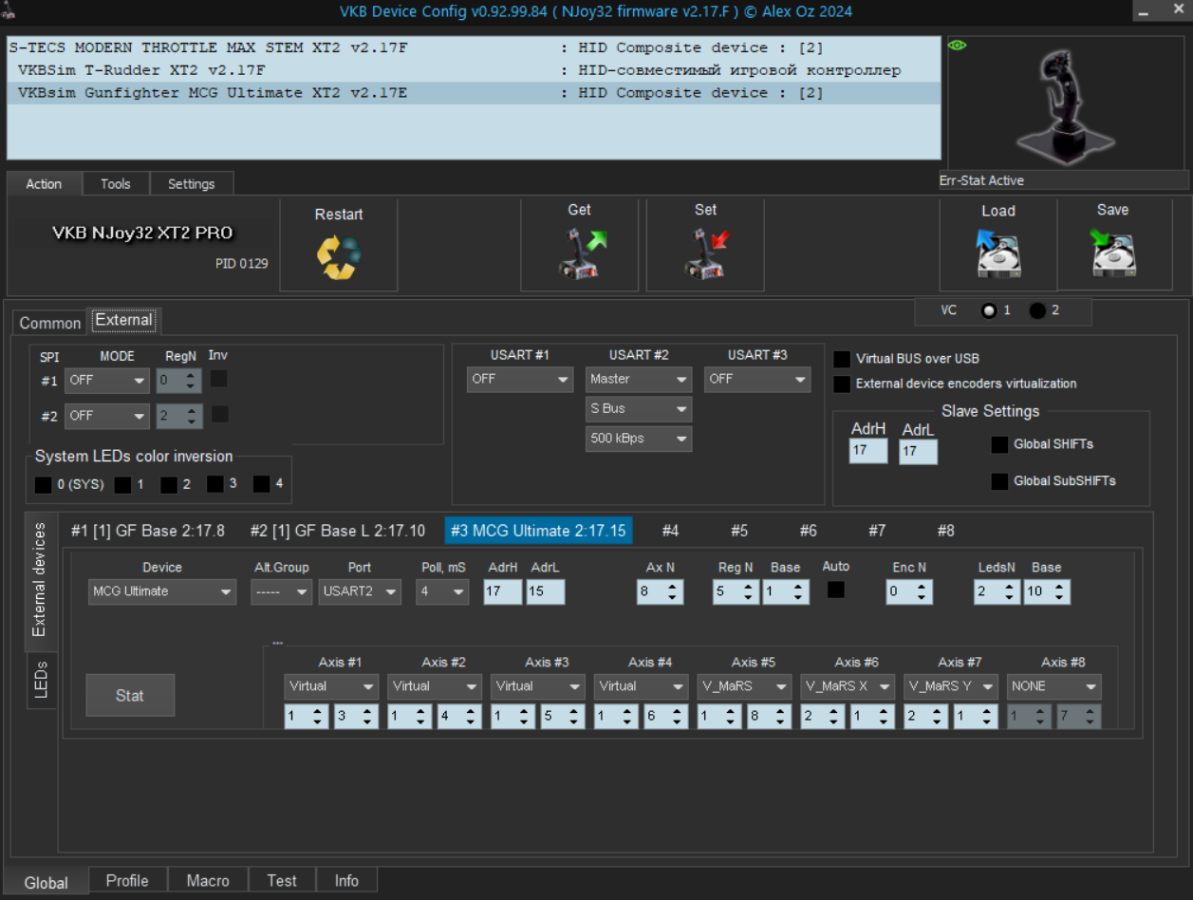Image resolution: width=1193 pixels, height=900 pixels.
Task: Open the MCG Ultimate Device dropdown
Action: pyautogui.click(x=162, y=592)
